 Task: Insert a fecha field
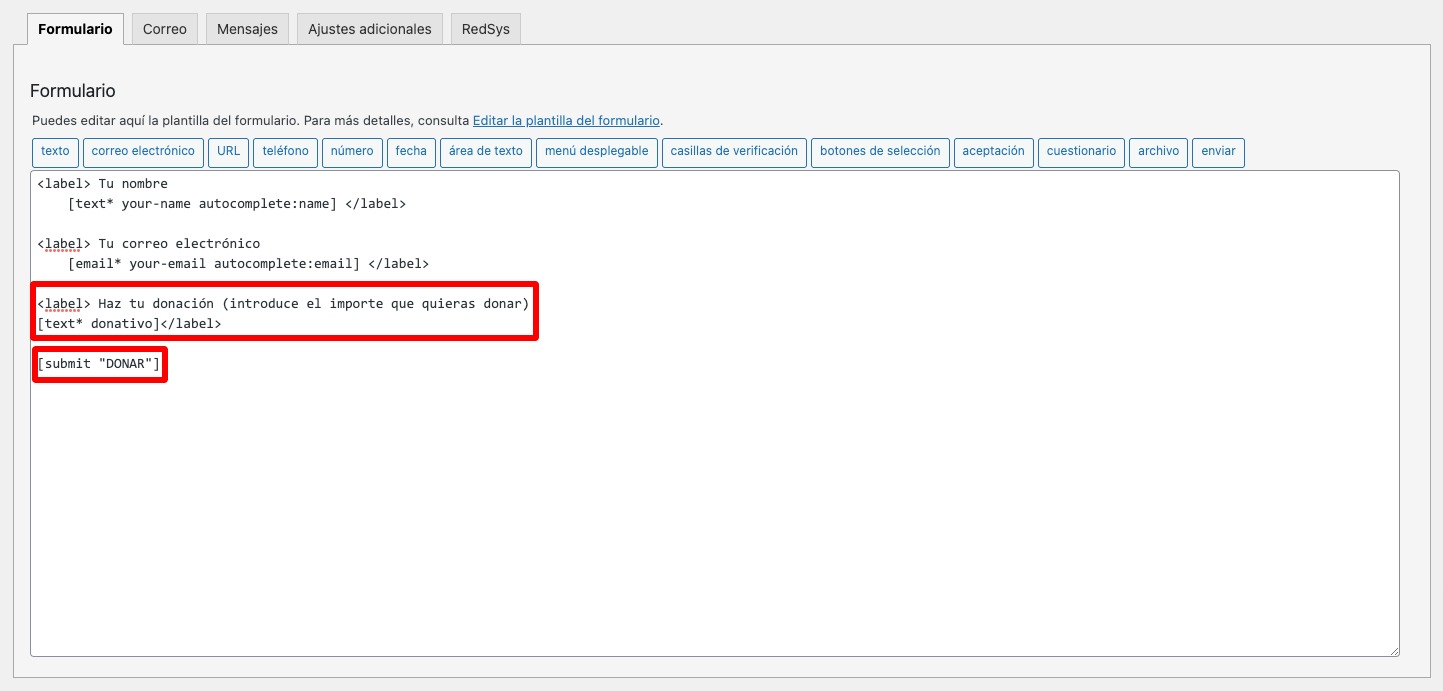pos(411,152)
